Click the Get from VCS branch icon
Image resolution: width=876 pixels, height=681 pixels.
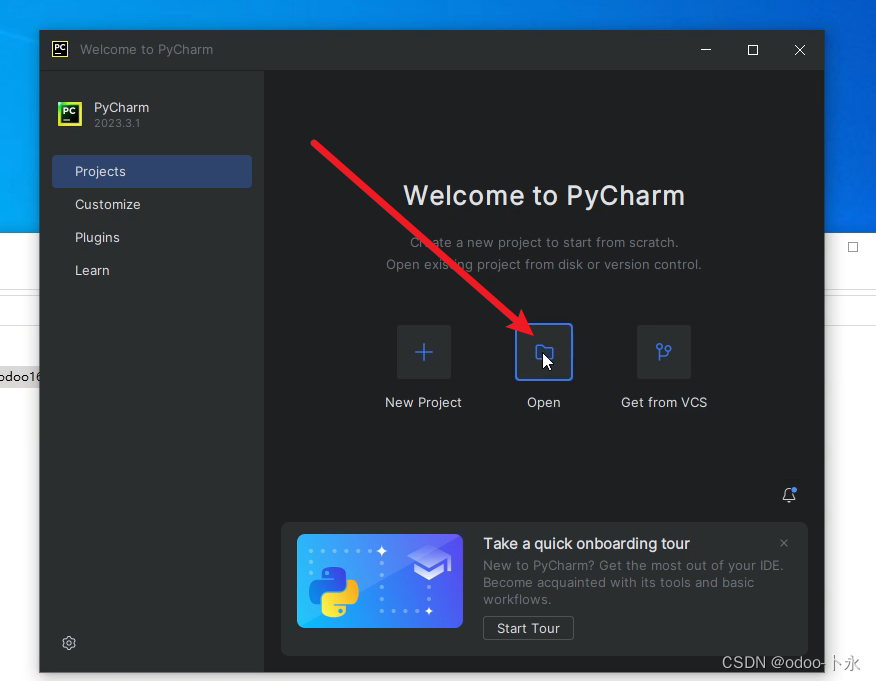pyautogui.click(x=664, y=352)
